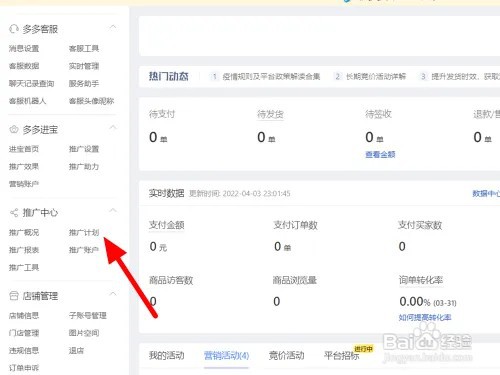Viewport: 500px width, 375px height.
Task: Open 店铺信息 sidebar entry
Action: [24, 315]
